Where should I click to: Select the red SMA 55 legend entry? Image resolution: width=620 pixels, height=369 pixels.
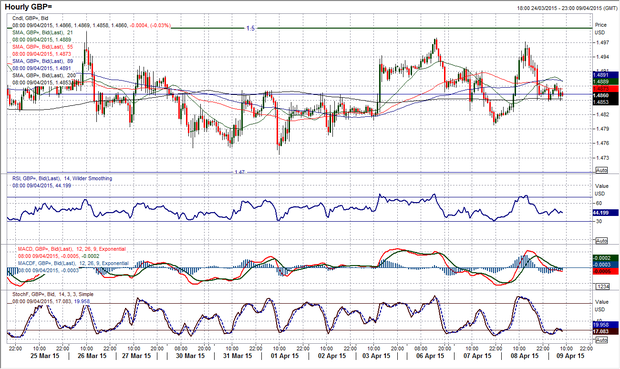tap(43, 47)
